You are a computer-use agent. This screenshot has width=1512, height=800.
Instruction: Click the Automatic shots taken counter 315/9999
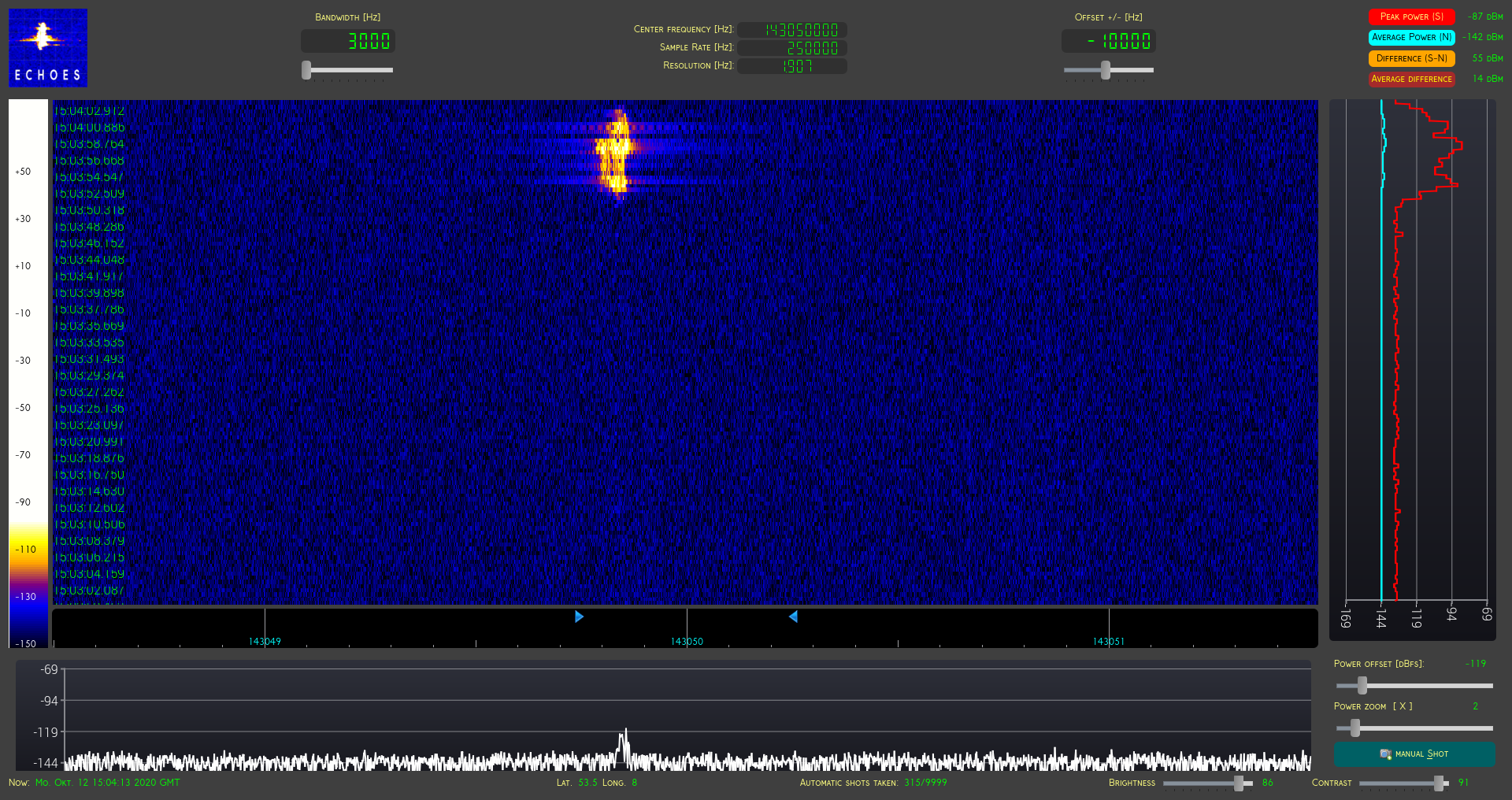(925, 783)
